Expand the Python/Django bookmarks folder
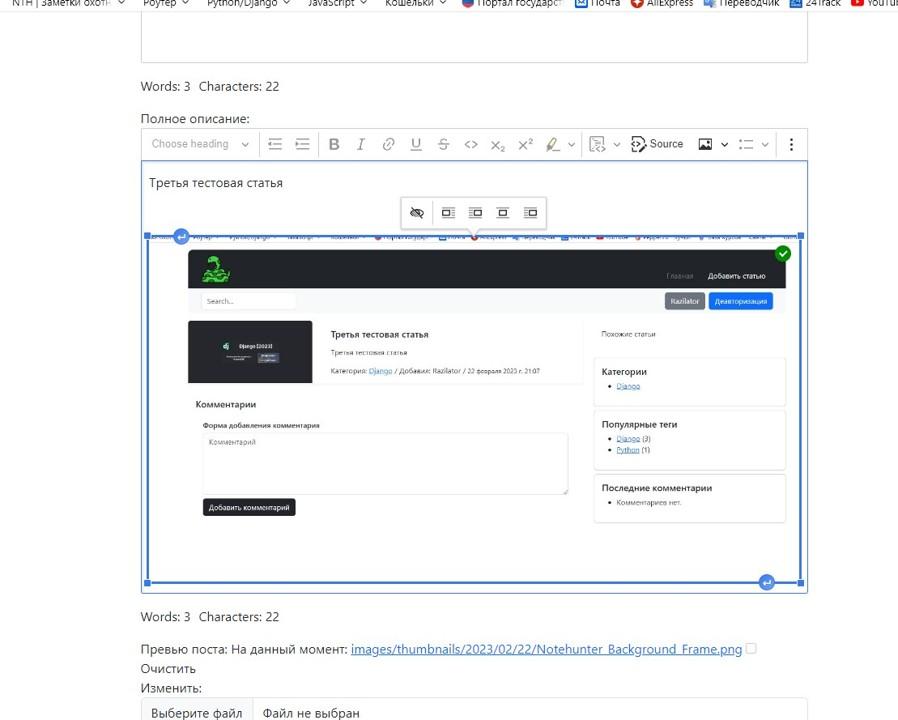Viewport: 898px width, 720px height. click(249, 3)
